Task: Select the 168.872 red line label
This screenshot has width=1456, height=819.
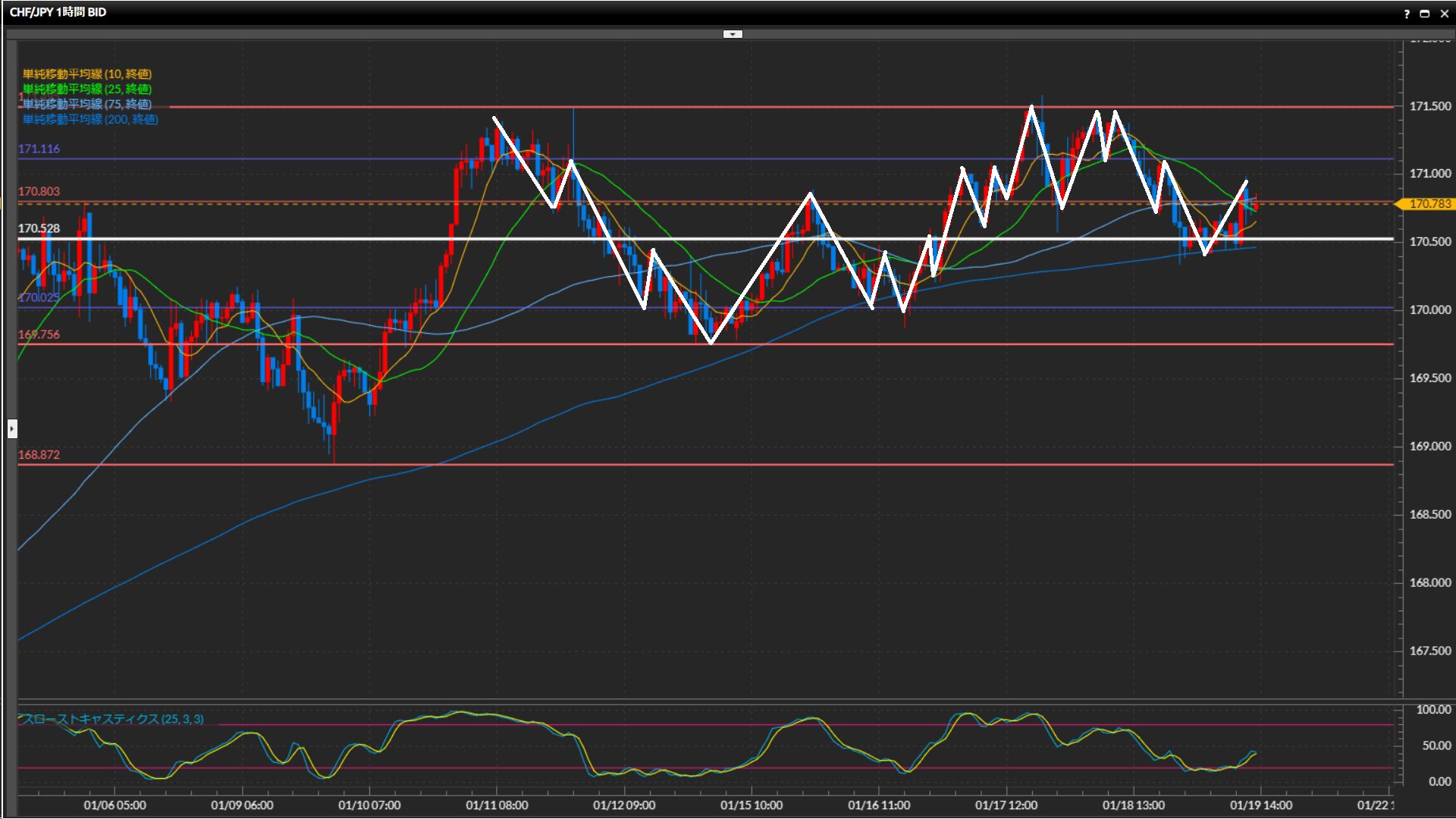Action: click(x=39, y=454)
